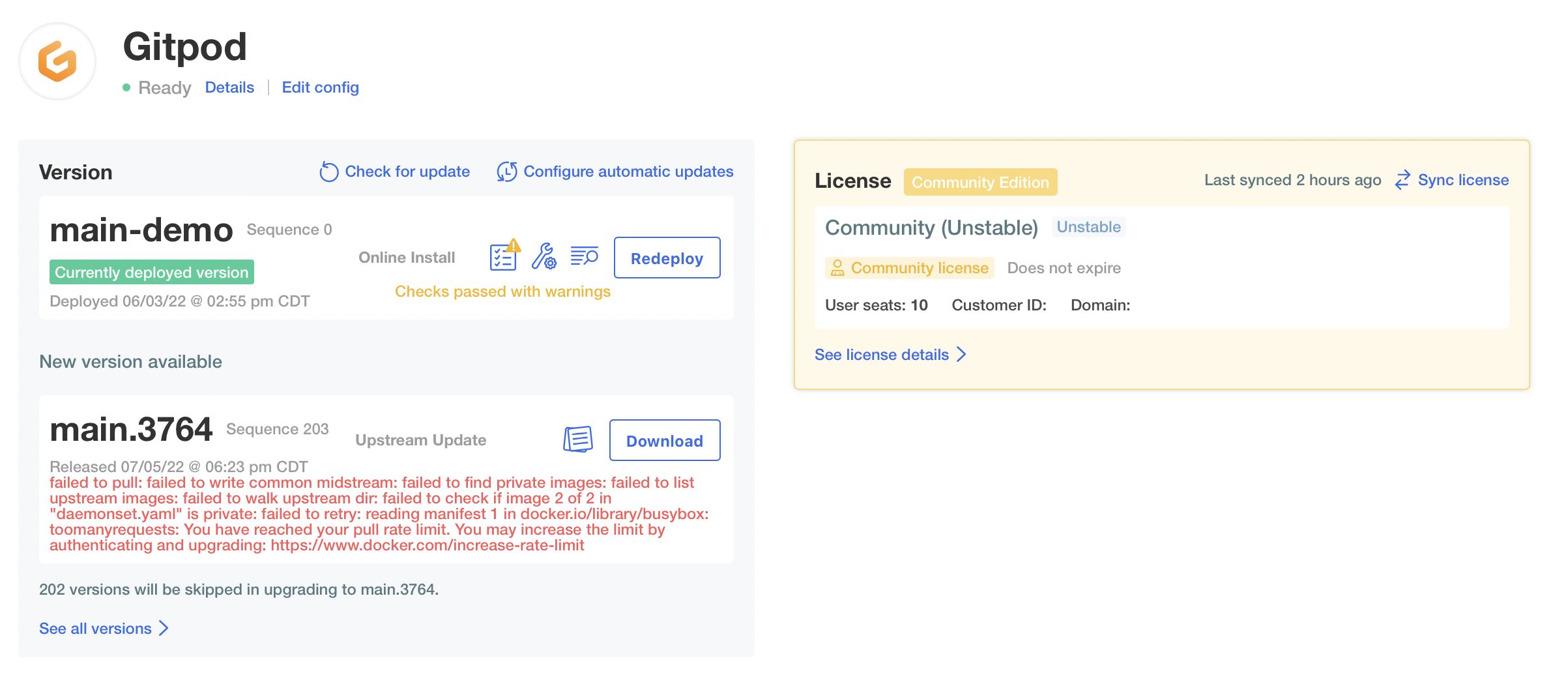Click the Community Edition badge
The image size is (1568, 686).
[980, 182]
